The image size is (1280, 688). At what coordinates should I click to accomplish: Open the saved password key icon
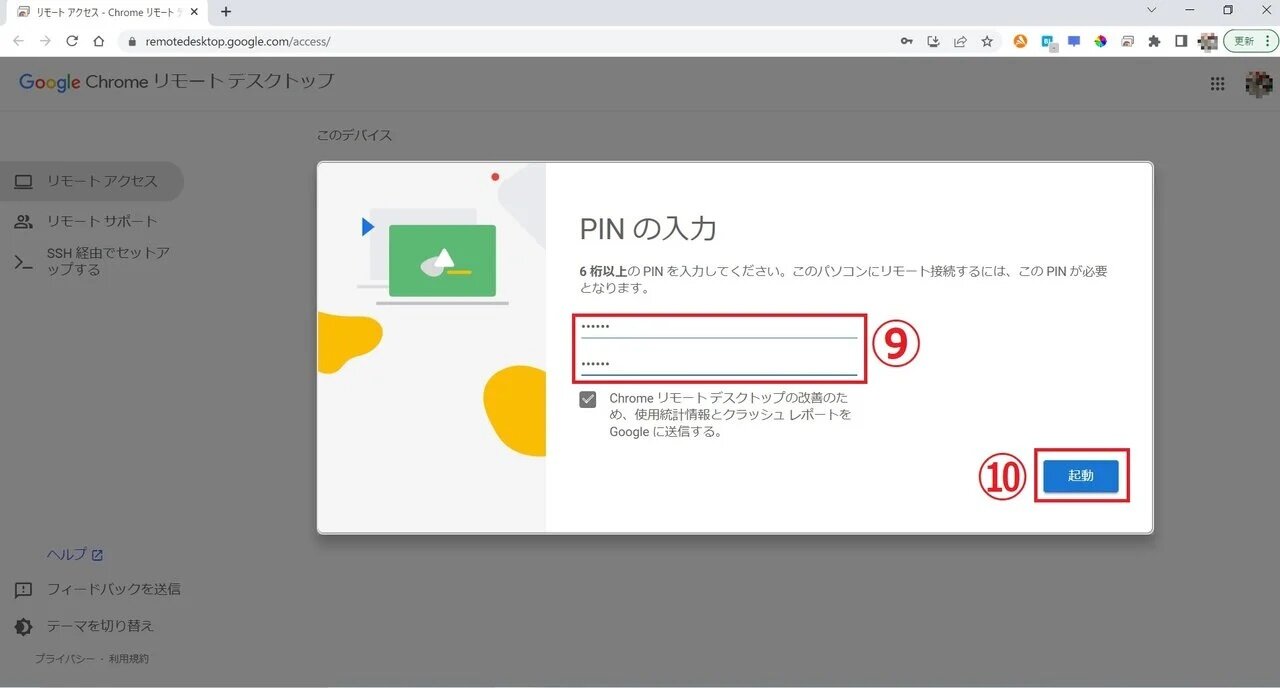(x=907, y=41)
